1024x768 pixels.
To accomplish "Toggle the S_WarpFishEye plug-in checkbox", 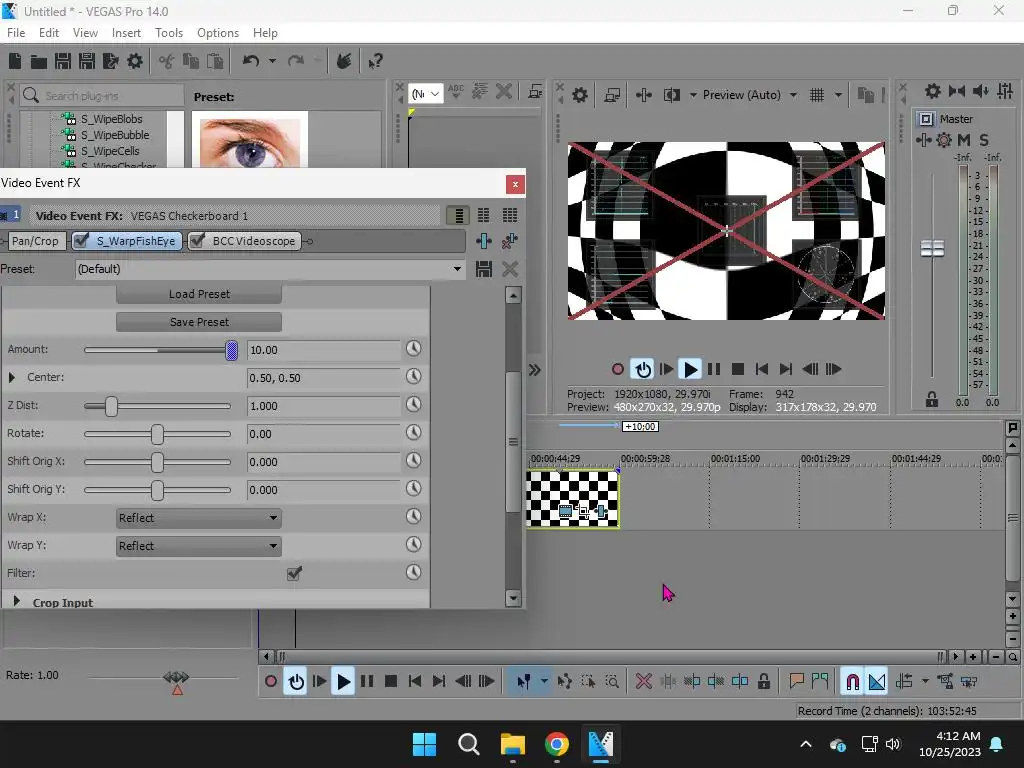I will (82, 241).
